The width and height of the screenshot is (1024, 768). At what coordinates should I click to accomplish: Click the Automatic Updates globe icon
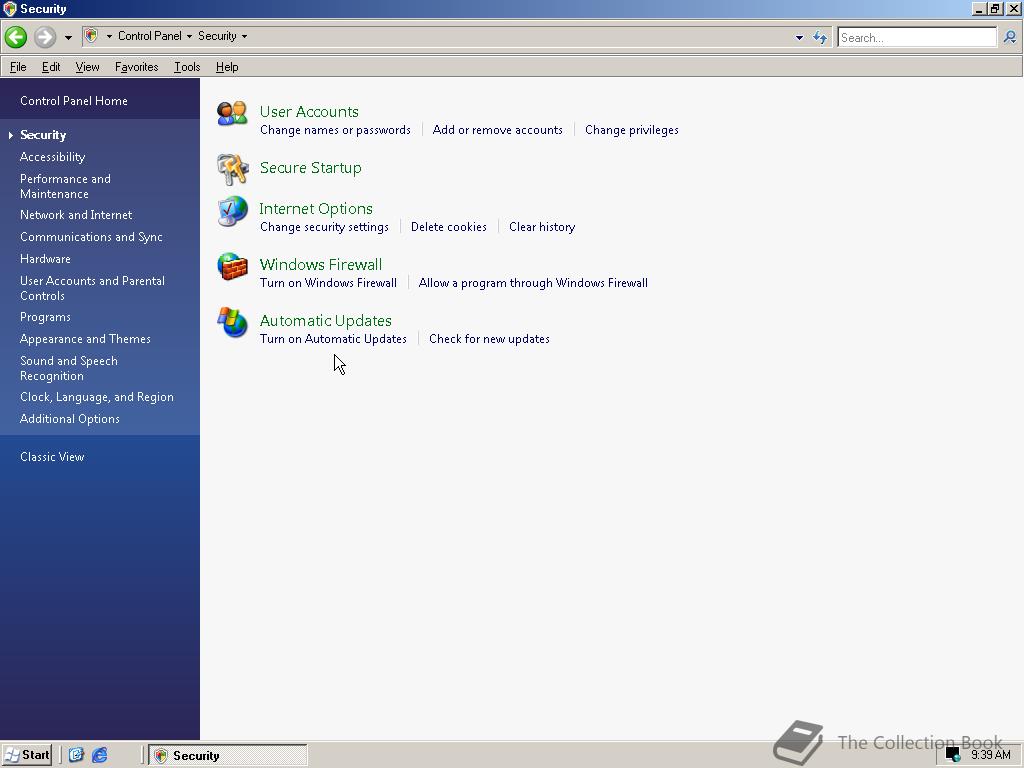coord(232,323)
